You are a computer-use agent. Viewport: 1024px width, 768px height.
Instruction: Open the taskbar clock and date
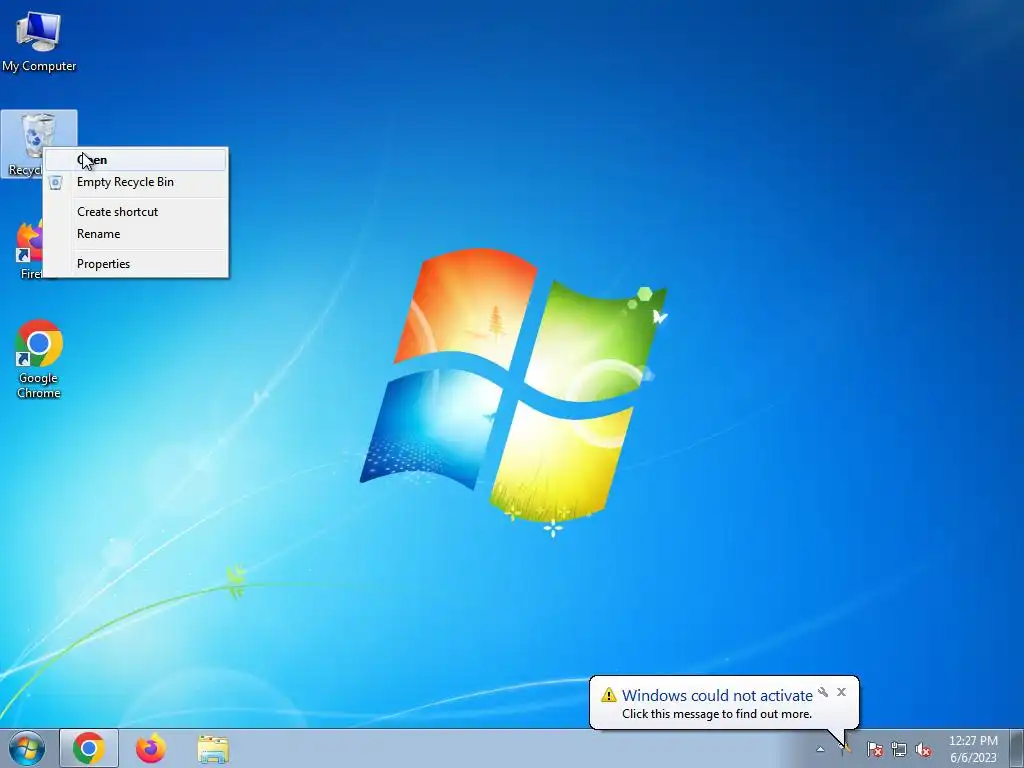(973, 749)
